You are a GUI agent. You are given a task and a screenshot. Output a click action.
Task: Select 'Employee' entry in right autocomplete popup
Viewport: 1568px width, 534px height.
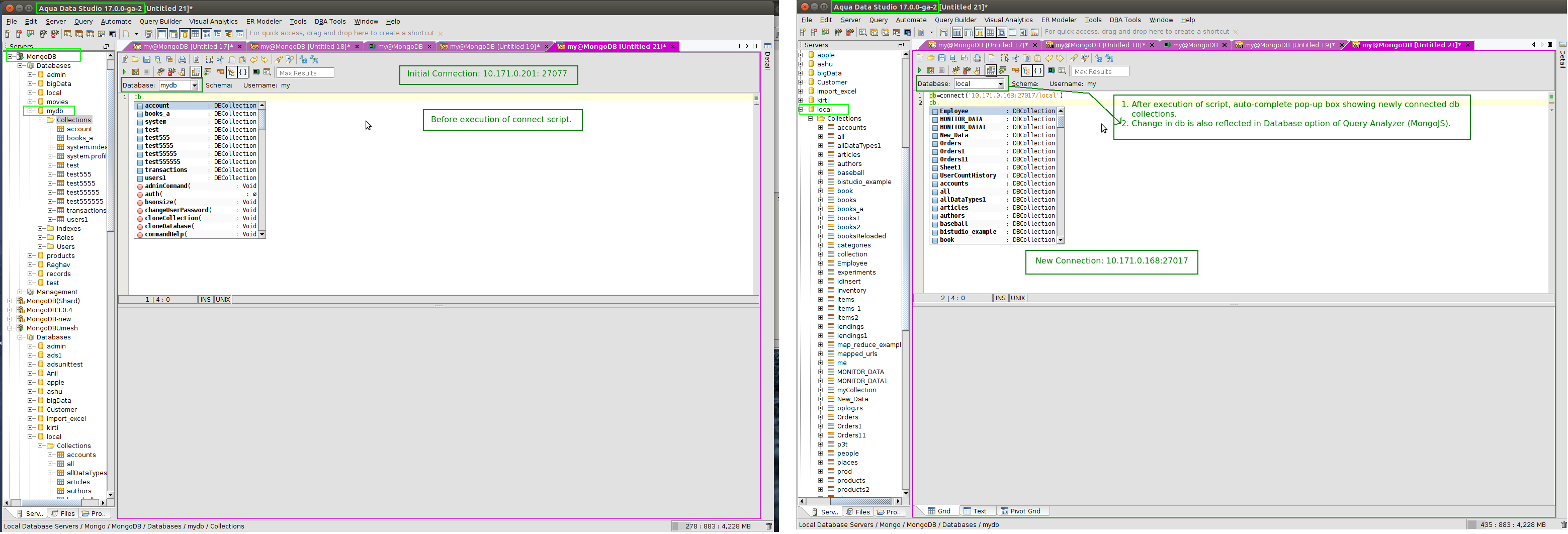click(x=993, y=112)
